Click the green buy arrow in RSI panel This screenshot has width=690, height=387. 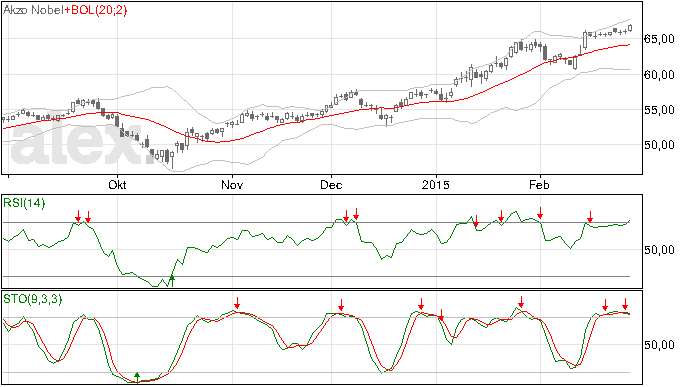coord(172,280)
